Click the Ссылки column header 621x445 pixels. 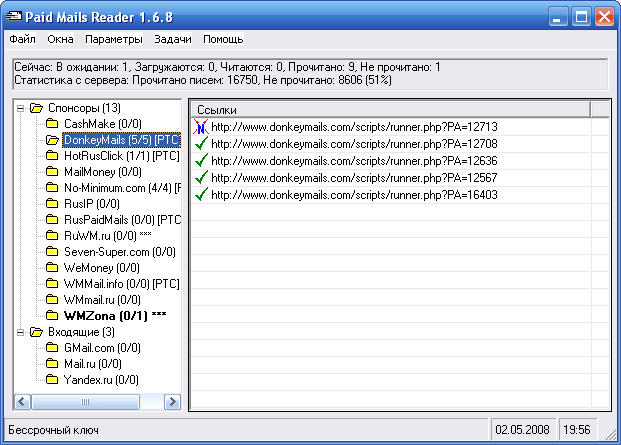point(391,109)
